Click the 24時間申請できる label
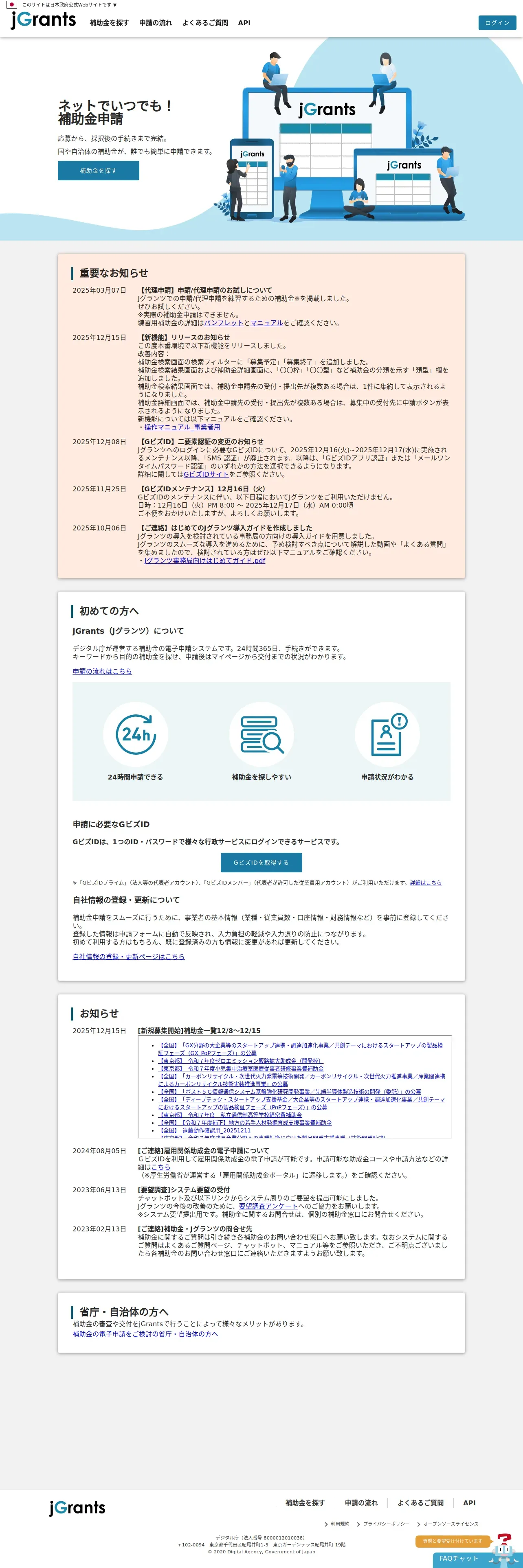523x1568 pixels. (135, 777)
